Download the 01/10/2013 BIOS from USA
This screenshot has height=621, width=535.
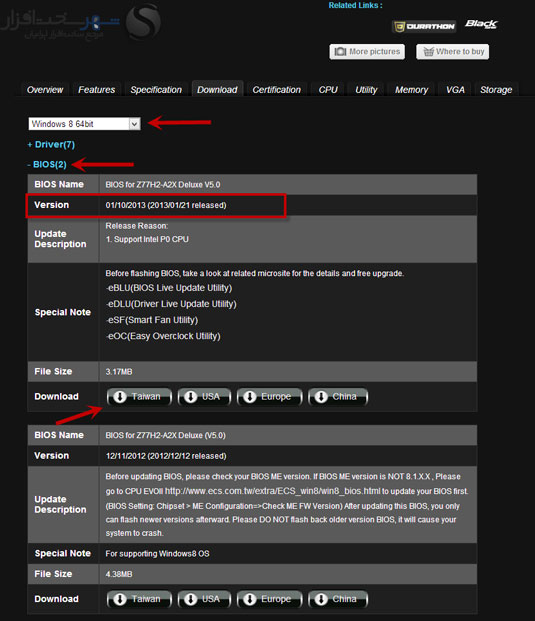[x=204, y=396]
